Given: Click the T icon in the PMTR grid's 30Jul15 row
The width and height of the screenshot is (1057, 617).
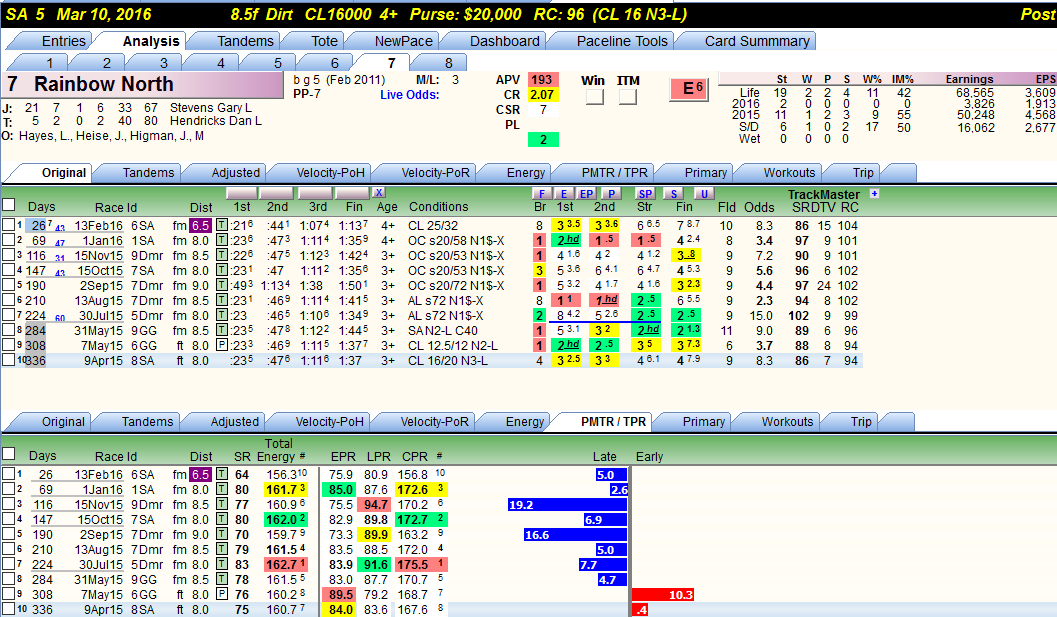Looking at the screenshot, I should 221,564.
